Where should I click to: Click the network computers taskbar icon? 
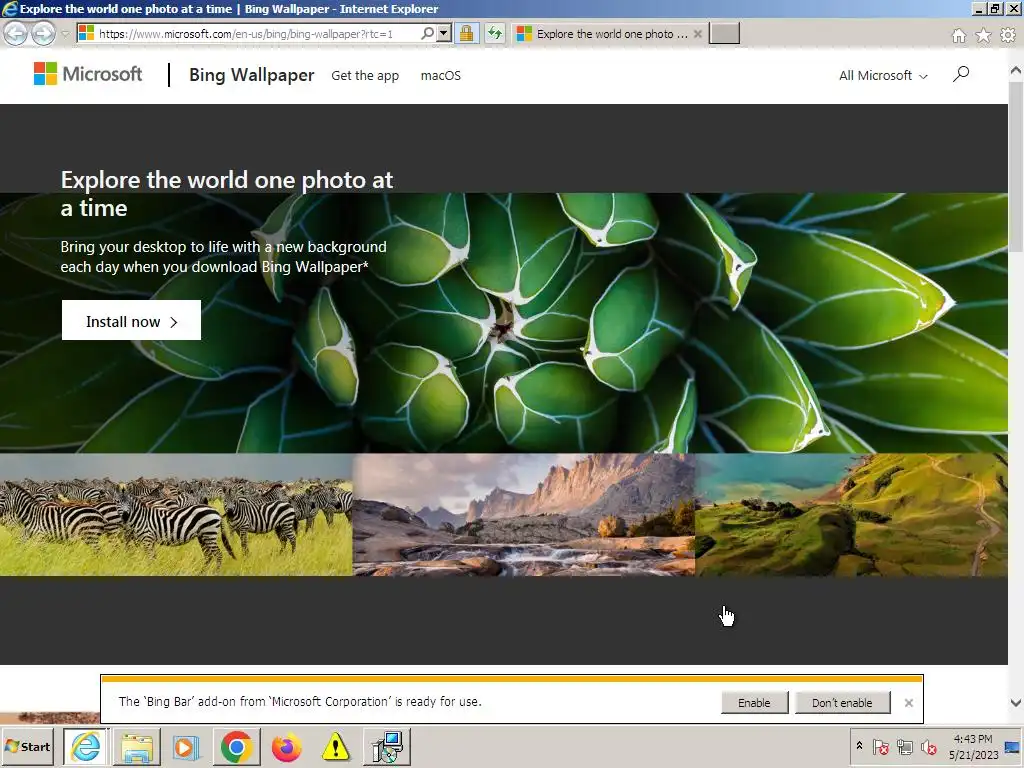pos(387,746)
